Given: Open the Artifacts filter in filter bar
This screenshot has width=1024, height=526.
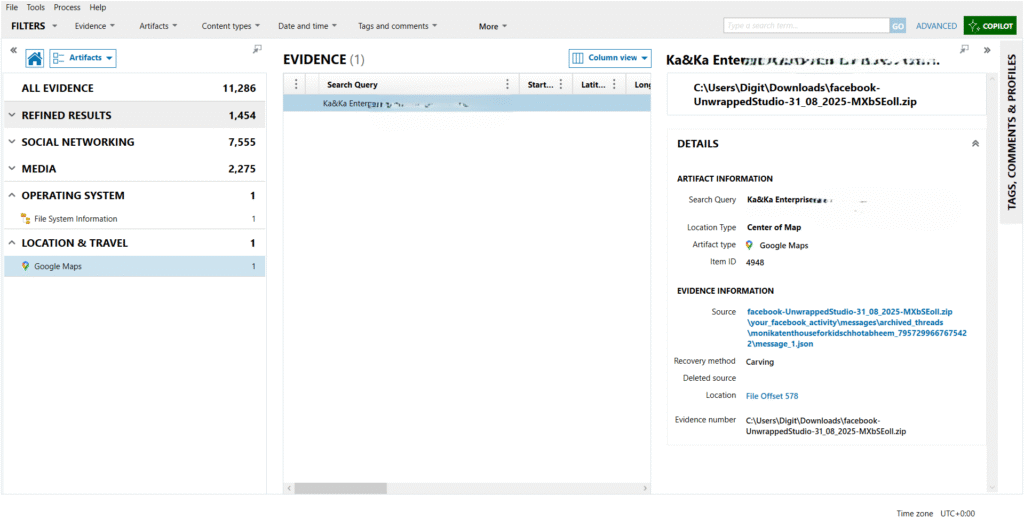Looking at the screenshot, I should point(159,26).
